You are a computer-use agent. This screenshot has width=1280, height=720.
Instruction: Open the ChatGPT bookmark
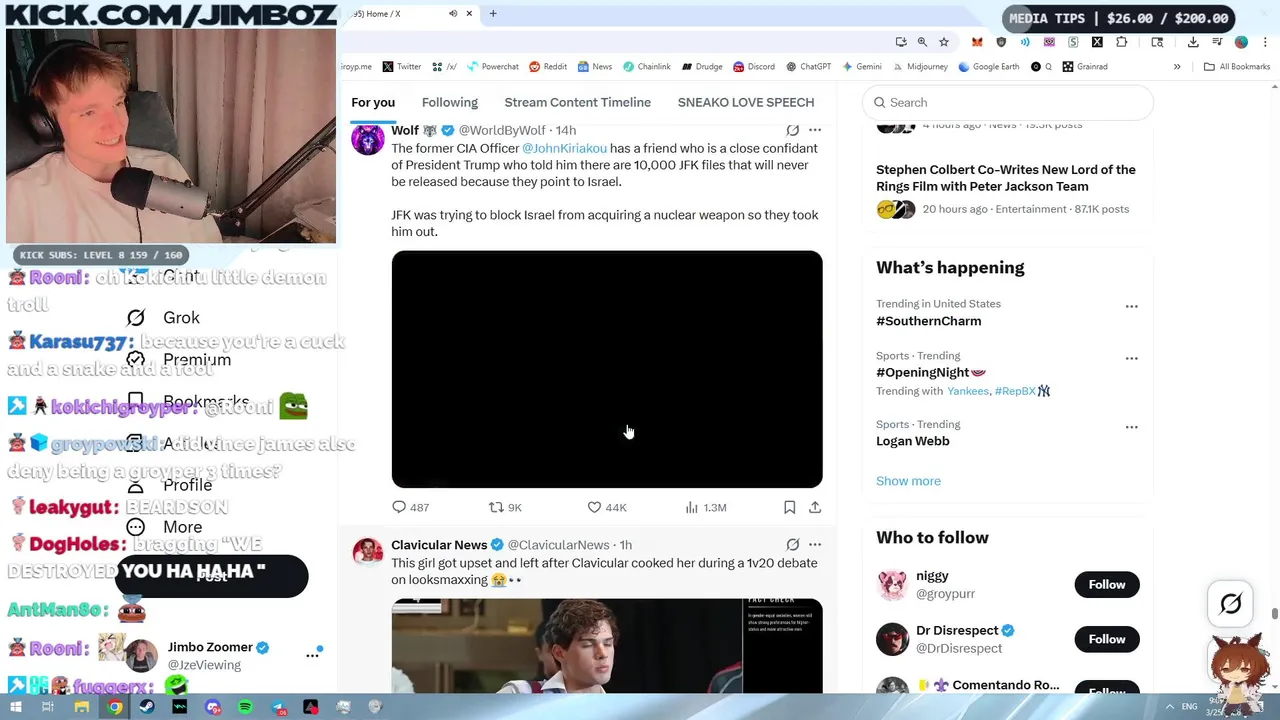[809, 67]
